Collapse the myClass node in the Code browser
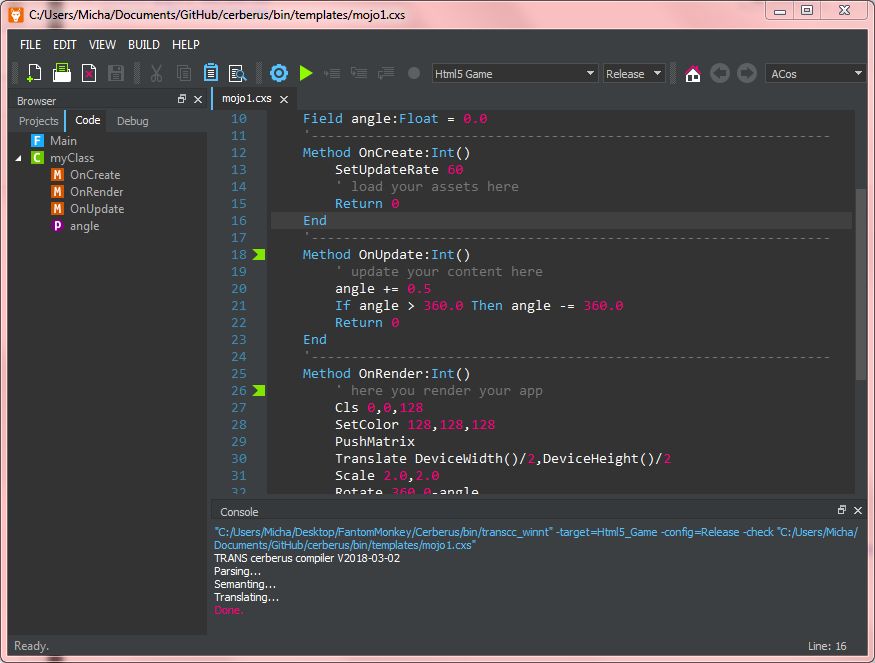This screenshot has width=875, height=663. pos(17,157)
